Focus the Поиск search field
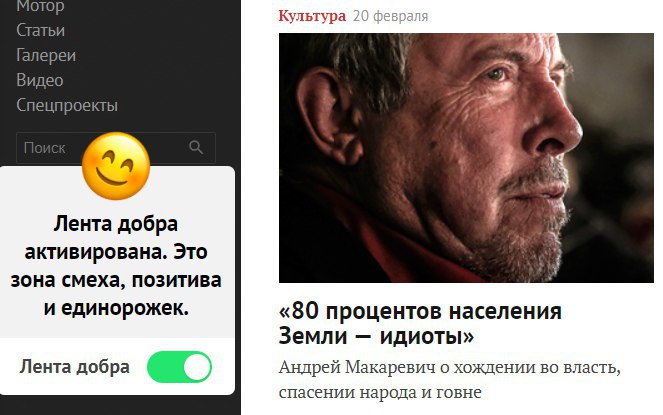Screen dimensions: 663x415 [116, 148]
